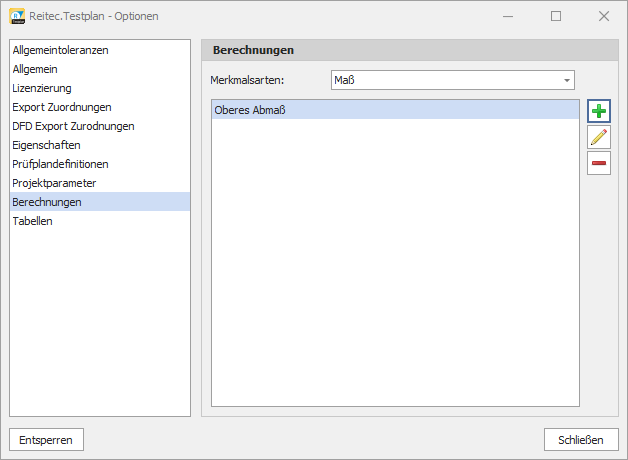
Task: Select Prüfplandefinitionen in the sidebar
Action: [x=100, y=164]
